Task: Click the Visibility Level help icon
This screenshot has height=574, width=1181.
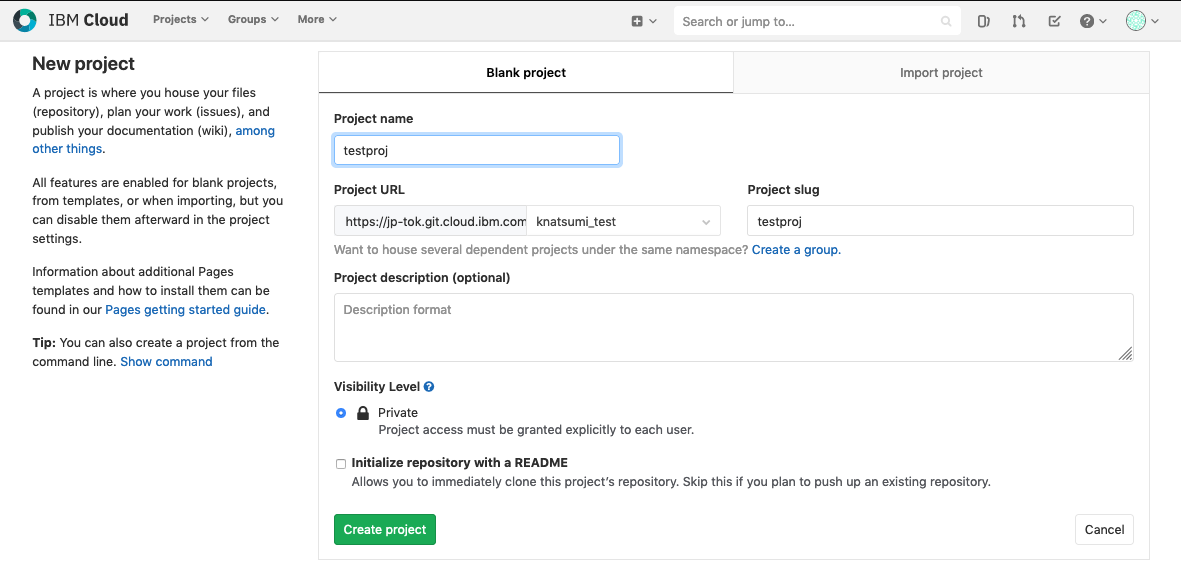Action: pos(429,387)
